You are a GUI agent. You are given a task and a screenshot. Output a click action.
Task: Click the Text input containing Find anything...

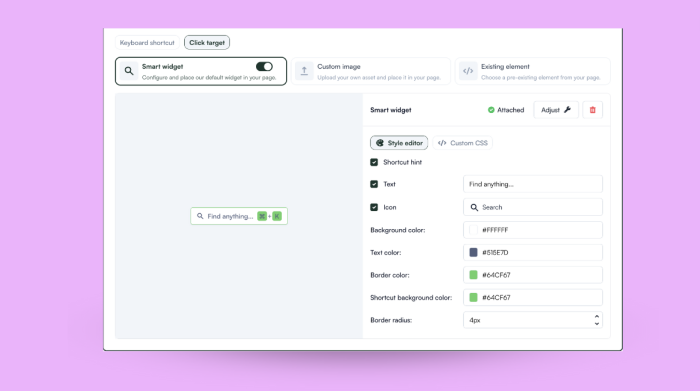pos(533,184)
